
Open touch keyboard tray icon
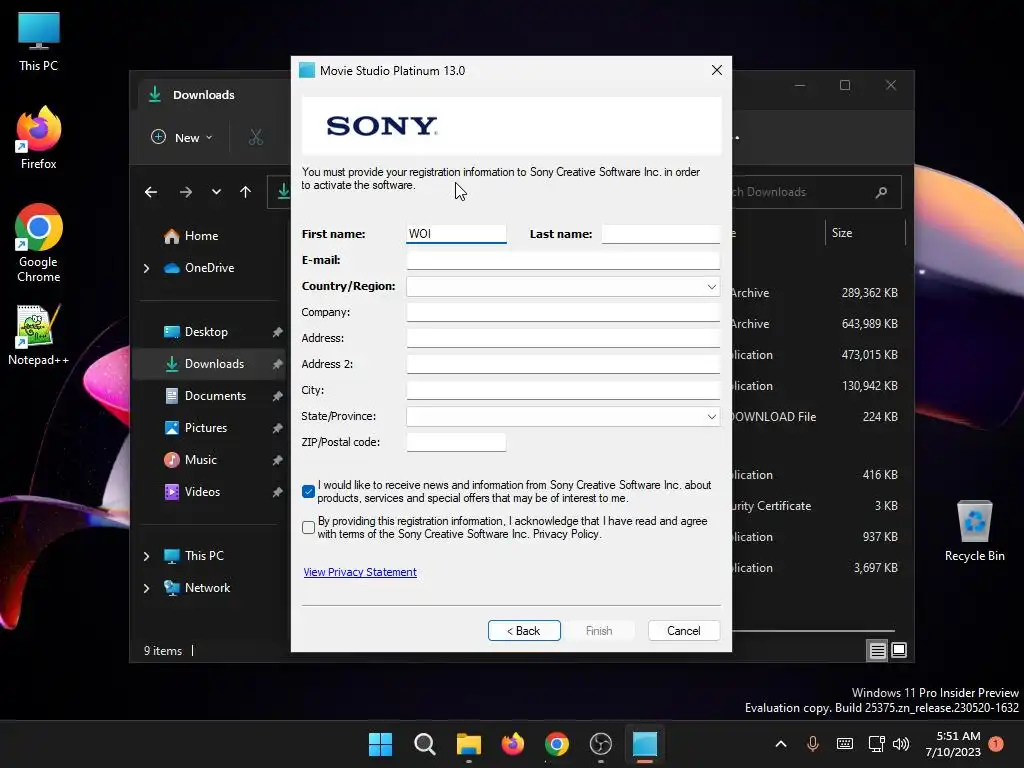(x=844, y=744)
